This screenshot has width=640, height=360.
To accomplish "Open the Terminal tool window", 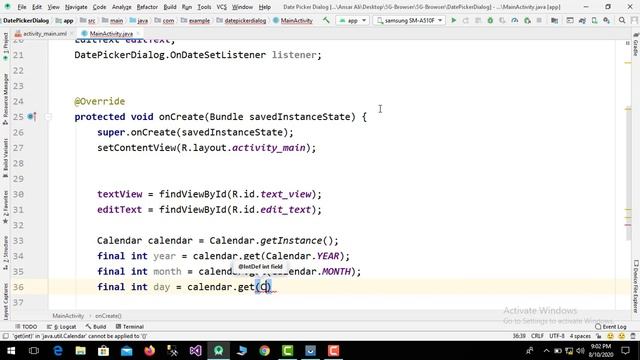I will pos(129,327).
